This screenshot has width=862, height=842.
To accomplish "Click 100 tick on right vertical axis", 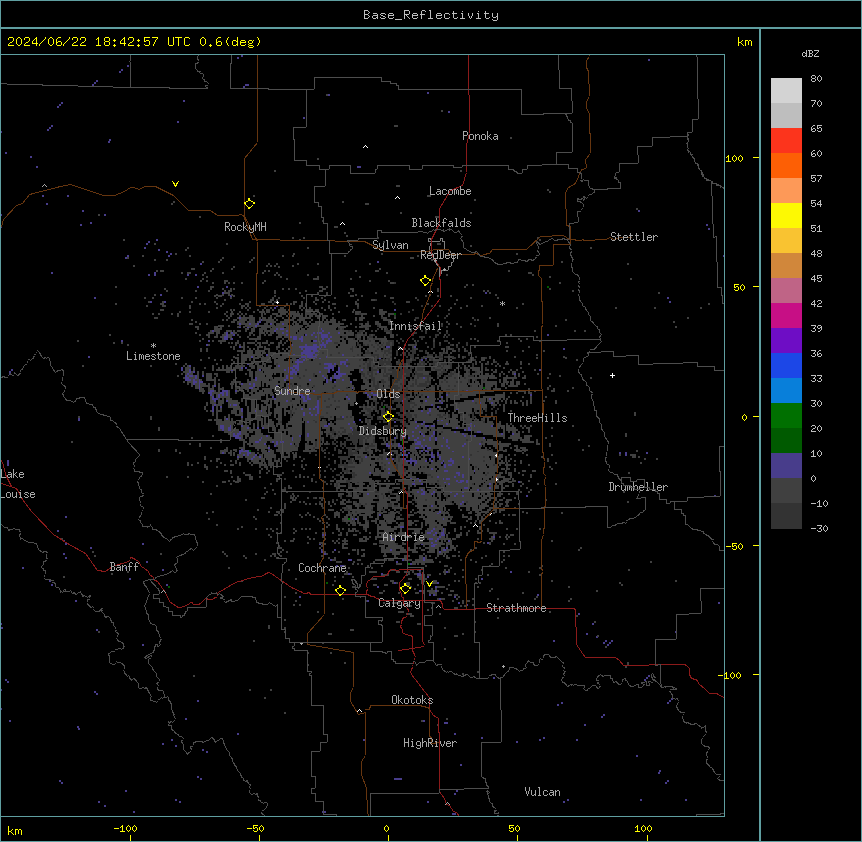I will (734, 158).
